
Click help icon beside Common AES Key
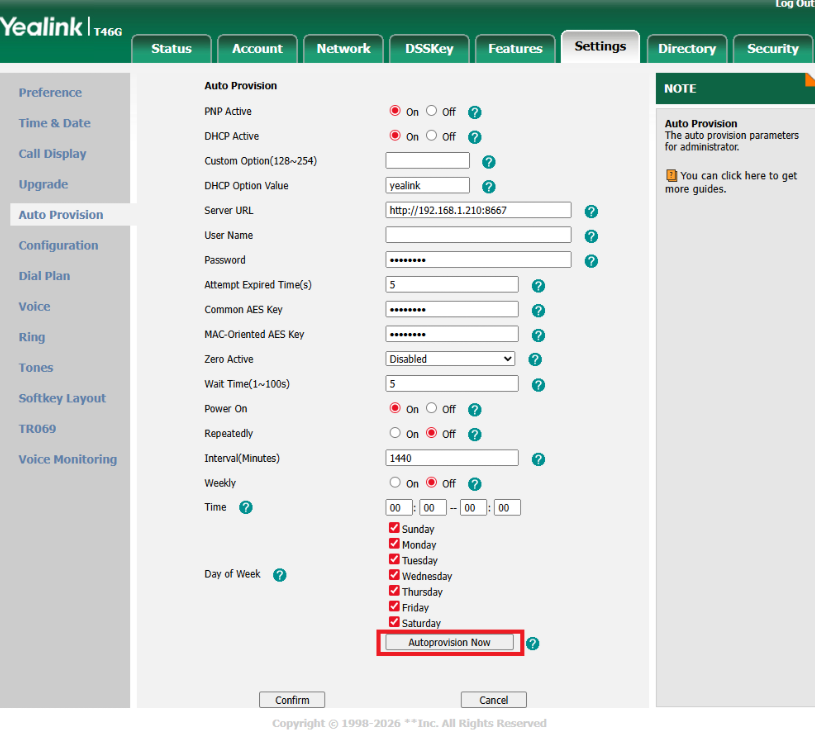[538, 310]
